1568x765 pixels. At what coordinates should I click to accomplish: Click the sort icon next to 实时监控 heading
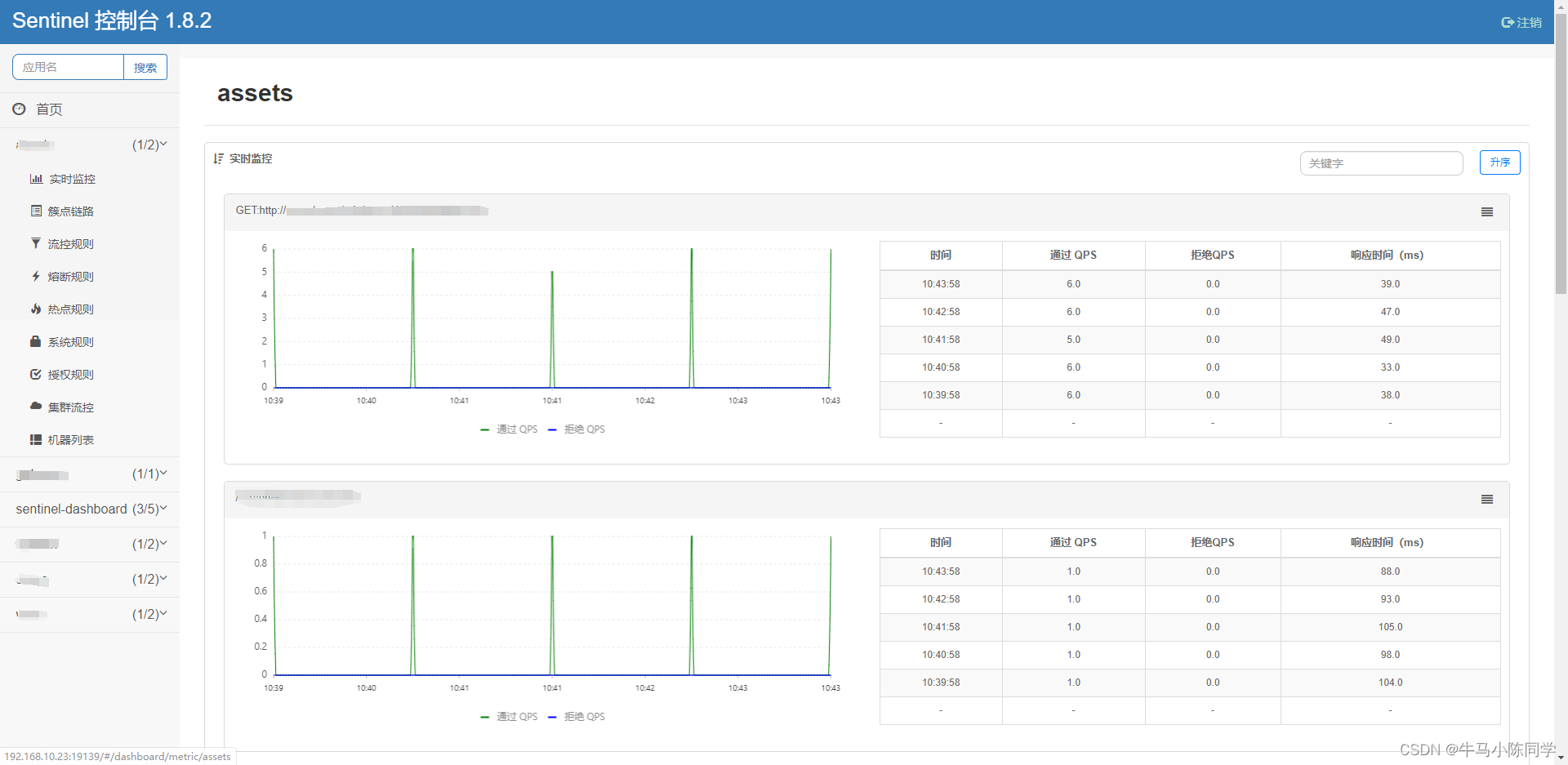218,158
